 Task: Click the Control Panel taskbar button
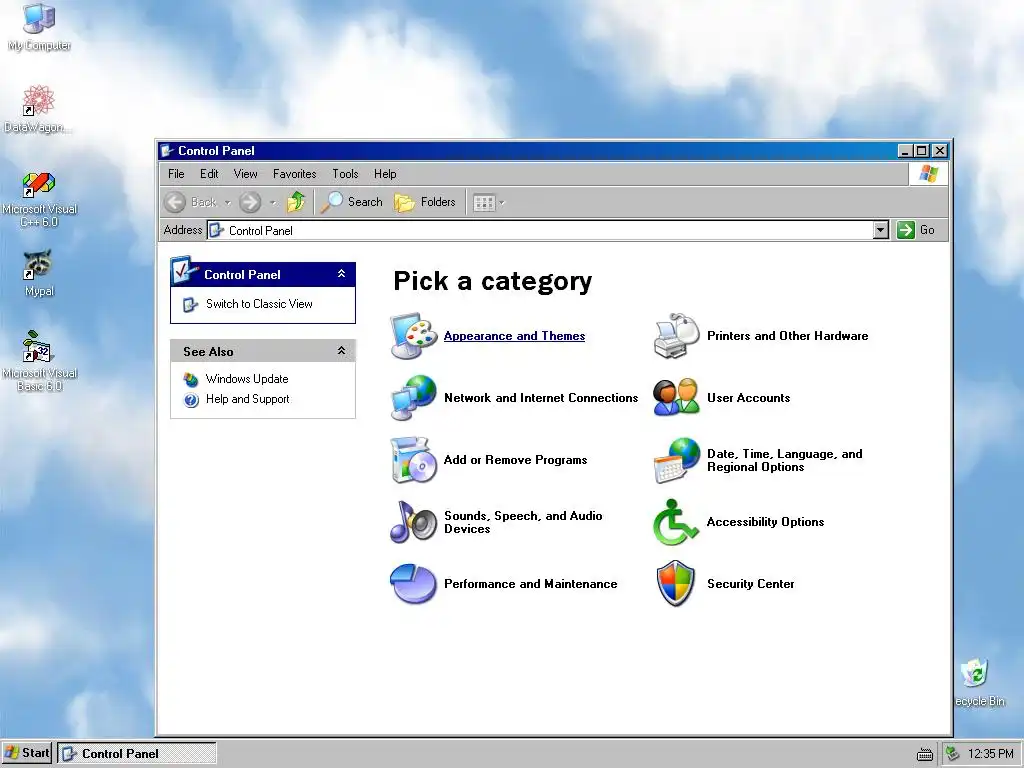tap(136, 754)
